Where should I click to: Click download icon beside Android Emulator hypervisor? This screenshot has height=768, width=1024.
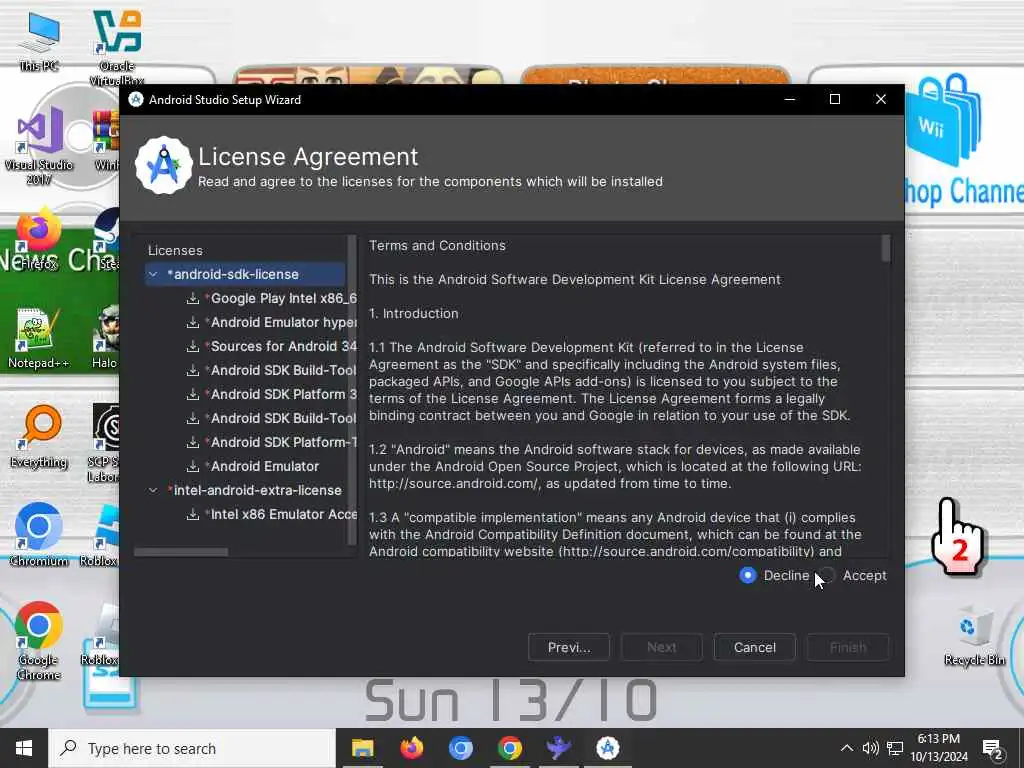click(193, 323)
